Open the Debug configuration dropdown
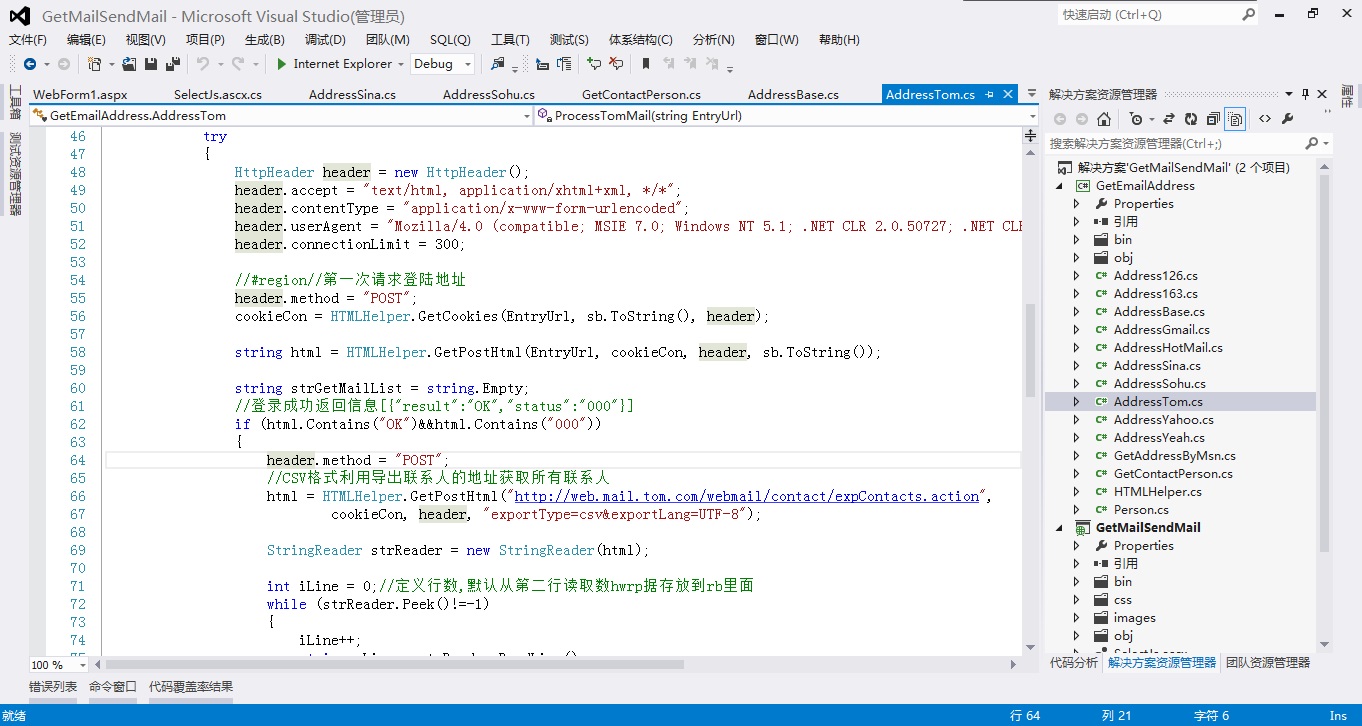The height and width of the screenshot is (726, 1362). (x=442, y=64)
